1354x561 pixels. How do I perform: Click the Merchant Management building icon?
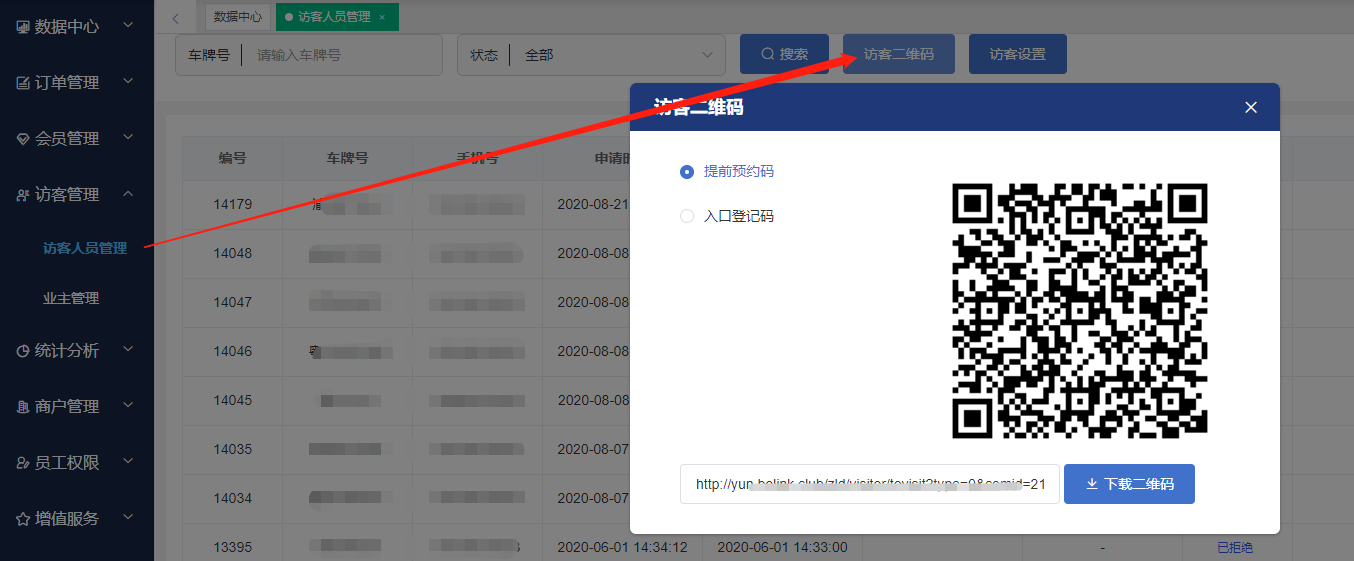pyautogui.click(x=23, y=407)
